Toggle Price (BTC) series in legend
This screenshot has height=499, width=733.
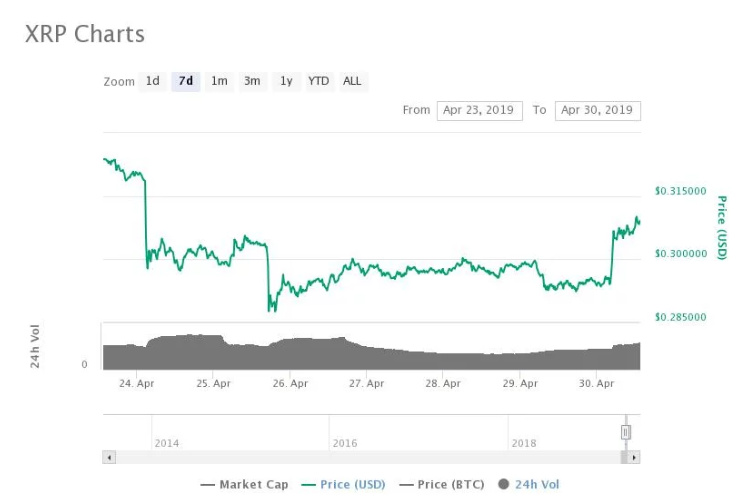(442, 485)
